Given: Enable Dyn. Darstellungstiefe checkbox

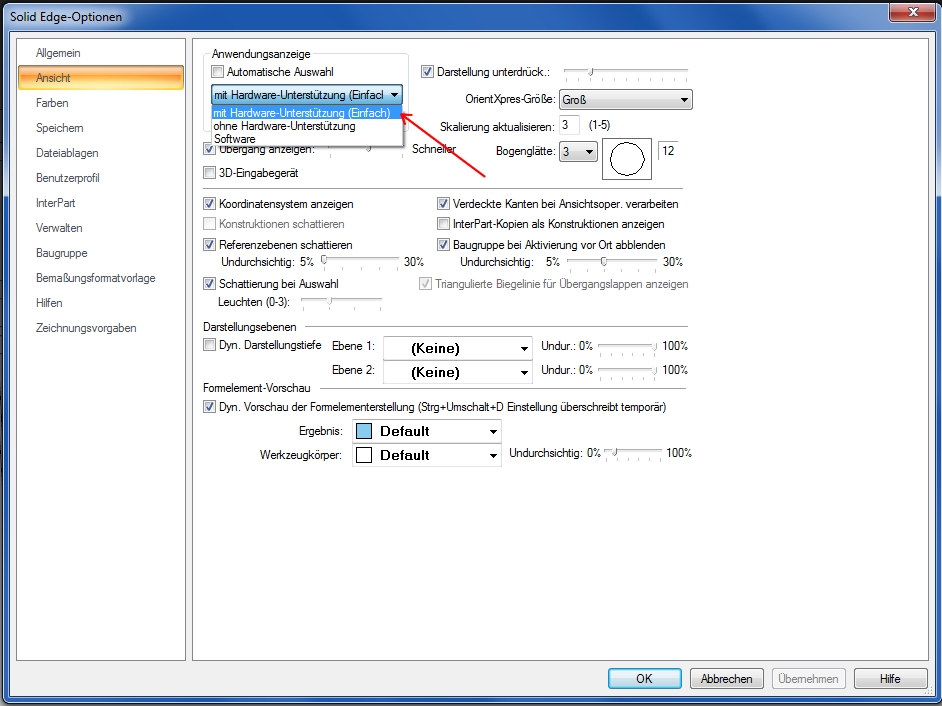Looking at the screenshot, I should [x=209, y=345].
